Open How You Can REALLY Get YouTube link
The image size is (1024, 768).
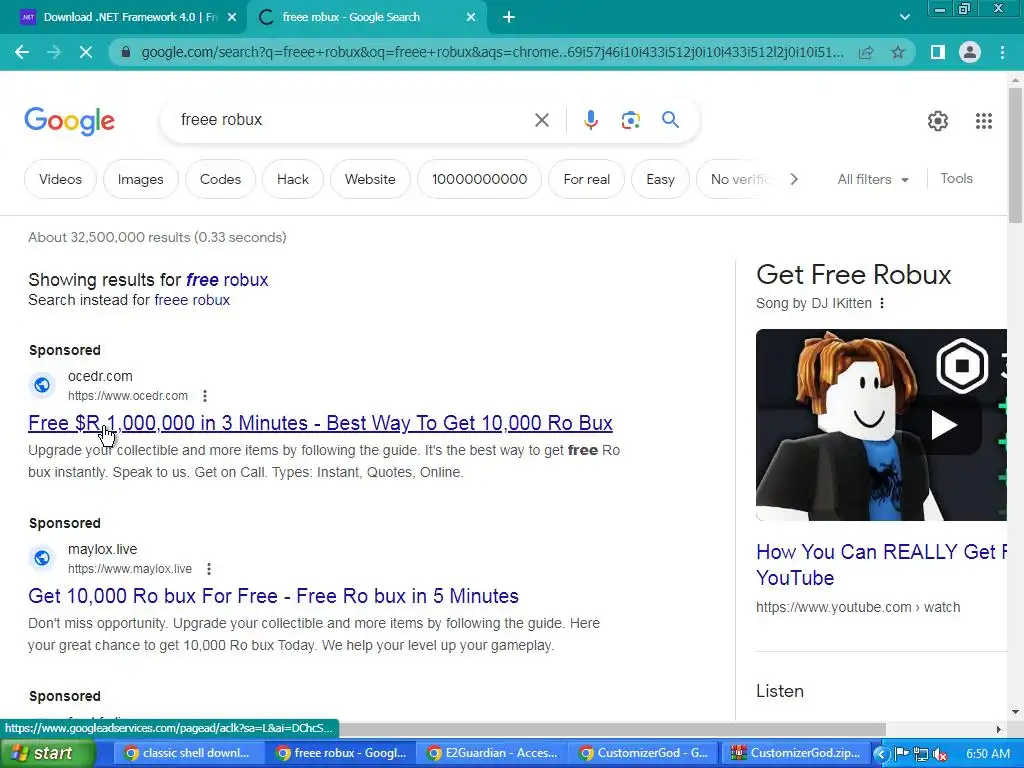[882, 565]
